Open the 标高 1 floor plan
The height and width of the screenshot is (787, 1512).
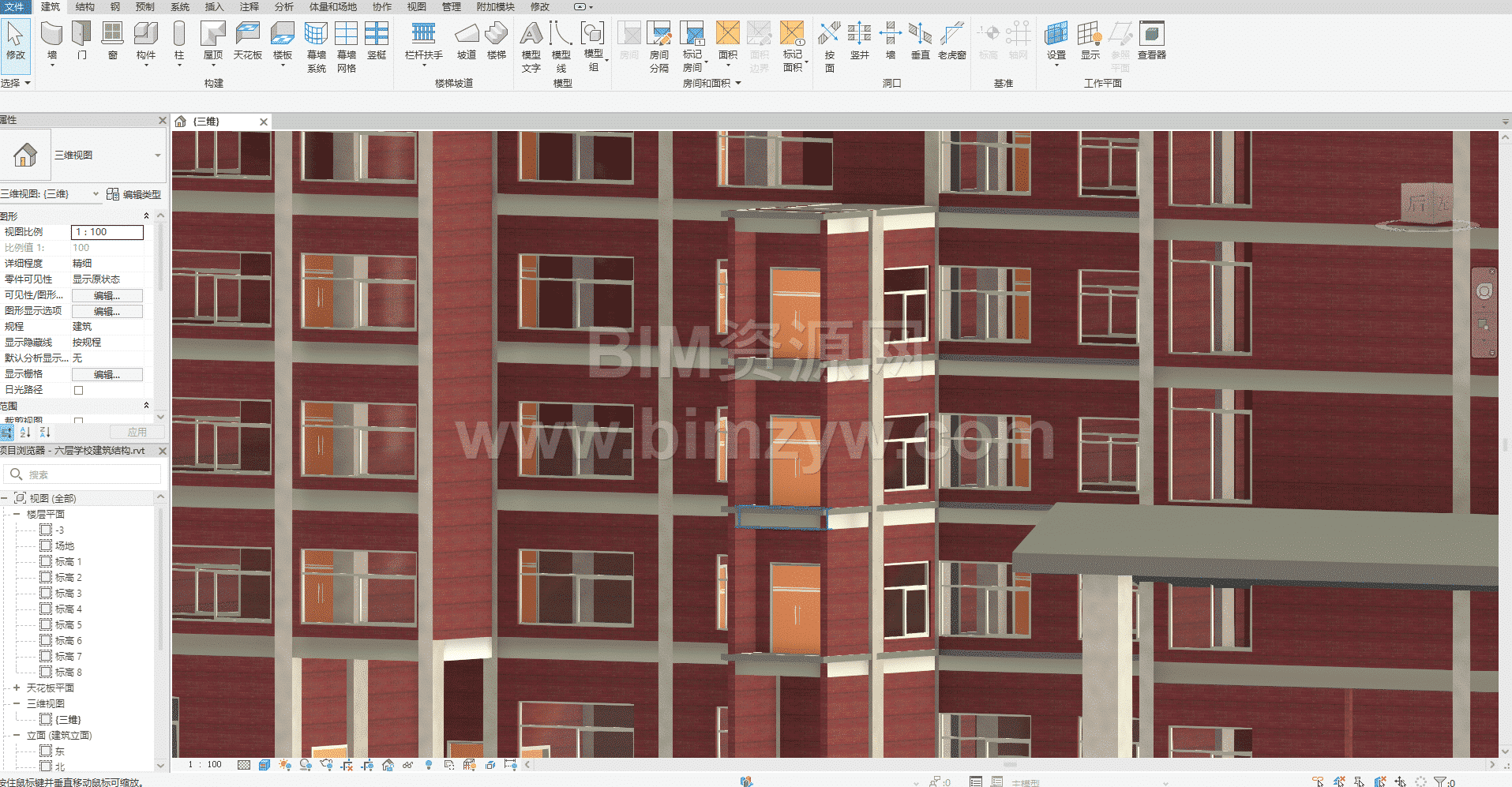coord(68,562)
